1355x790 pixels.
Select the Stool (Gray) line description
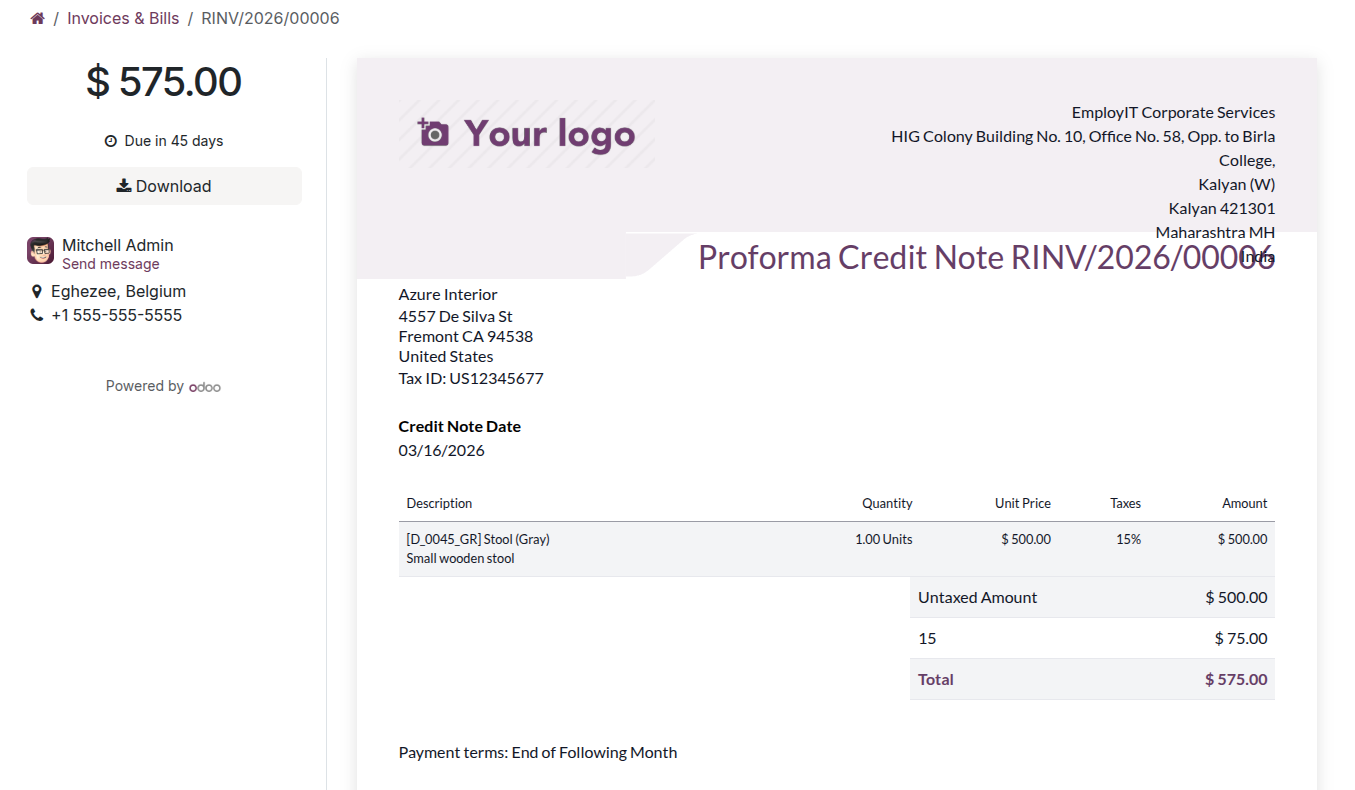478,539
